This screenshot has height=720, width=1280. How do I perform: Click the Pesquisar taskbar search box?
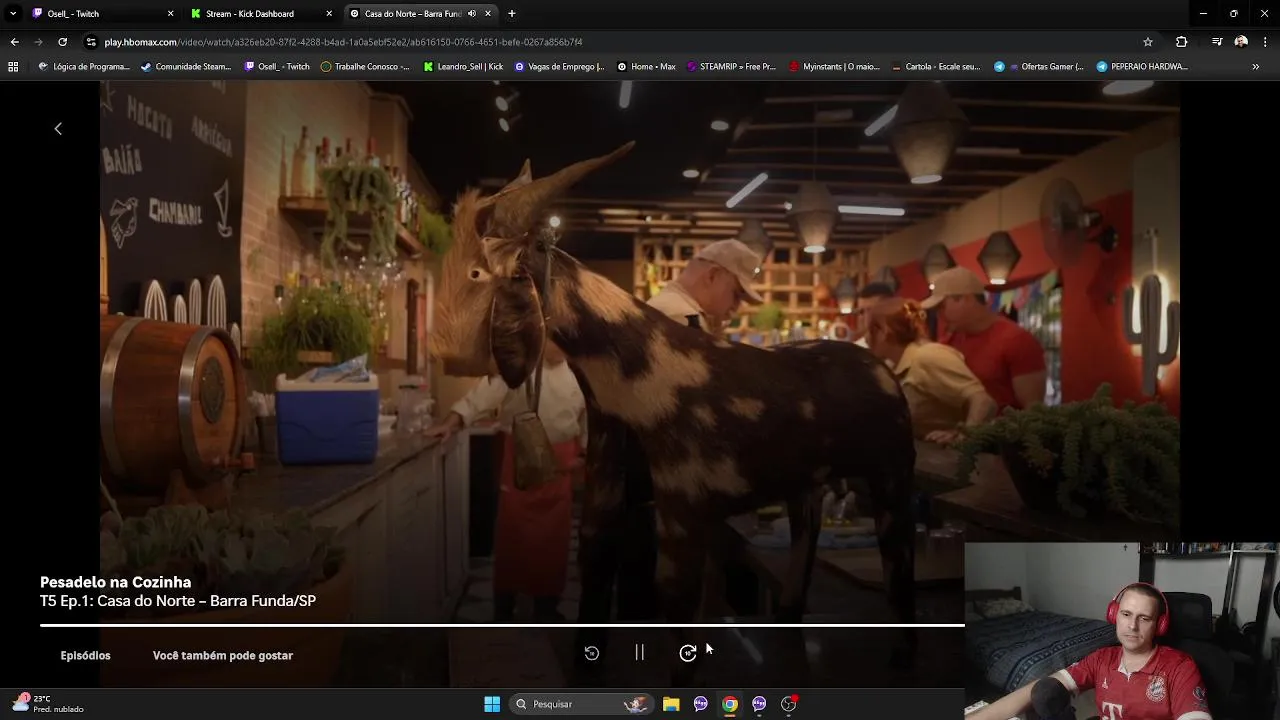point(580,704)
